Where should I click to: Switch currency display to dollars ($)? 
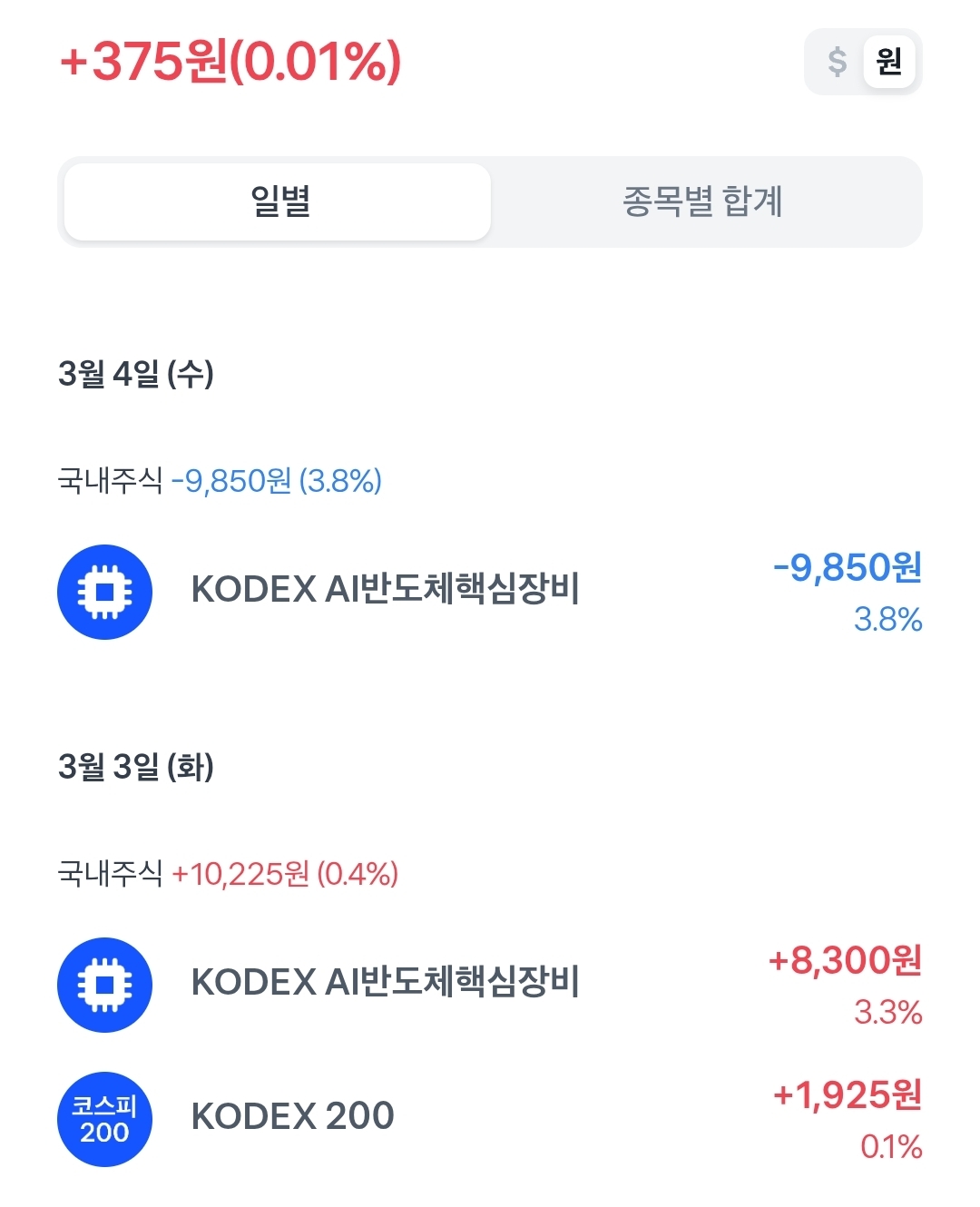pyautogui.click(x=837, y=62)
